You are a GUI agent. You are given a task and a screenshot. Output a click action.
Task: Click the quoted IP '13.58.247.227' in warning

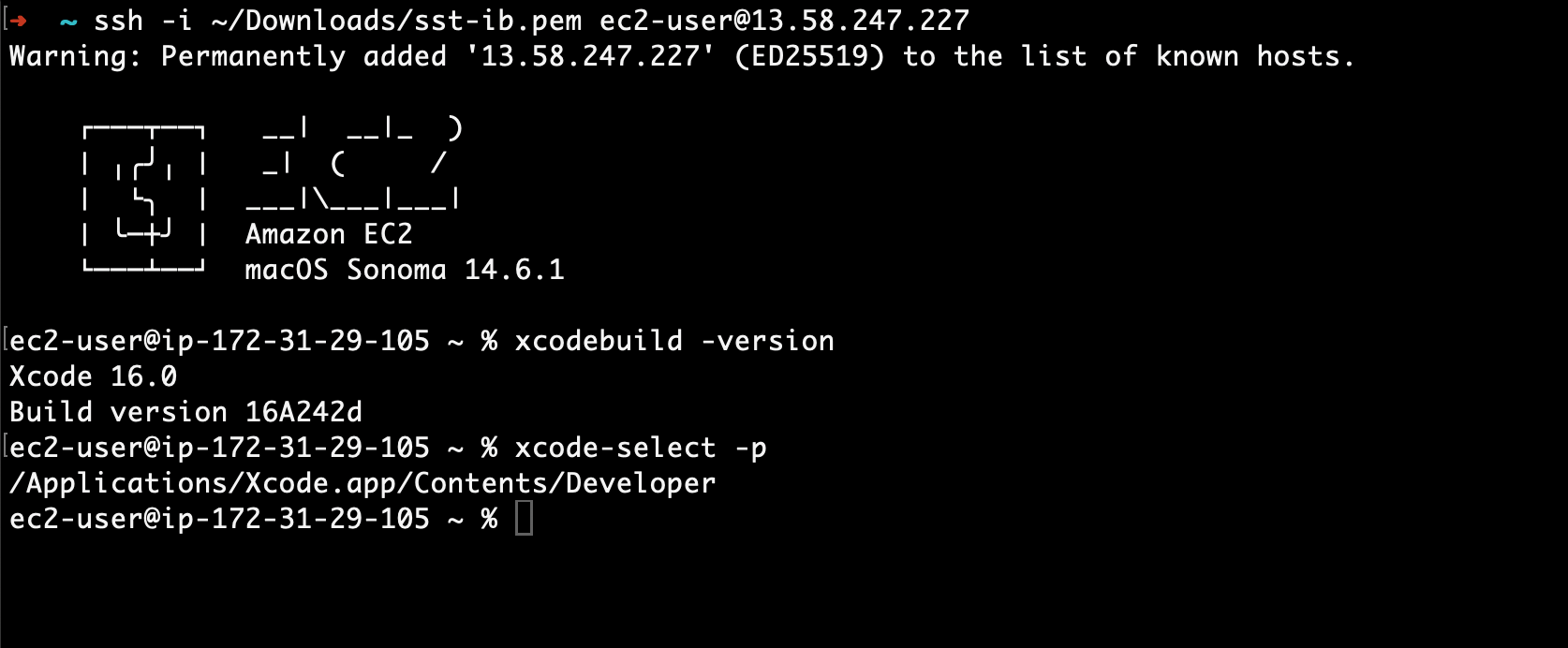590,56
